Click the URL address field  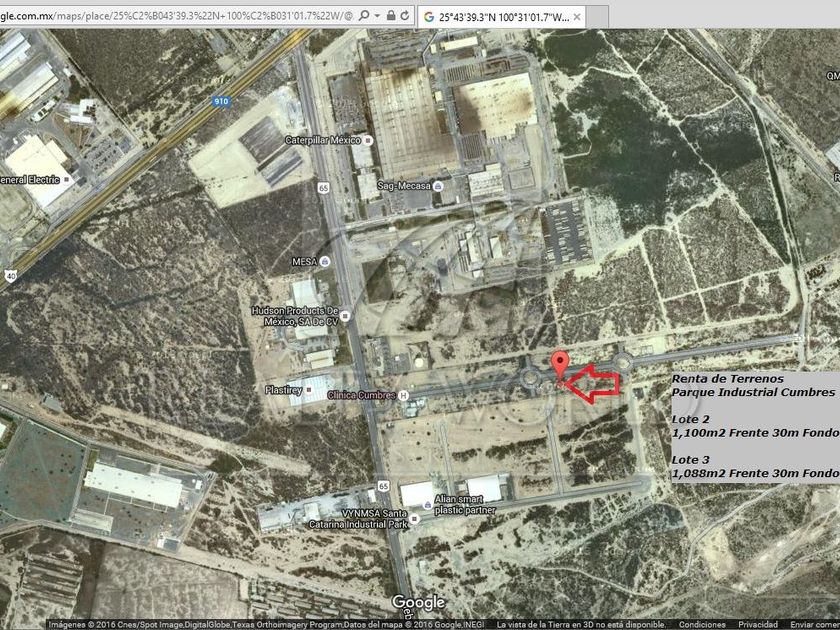click(x=177, y=16)
